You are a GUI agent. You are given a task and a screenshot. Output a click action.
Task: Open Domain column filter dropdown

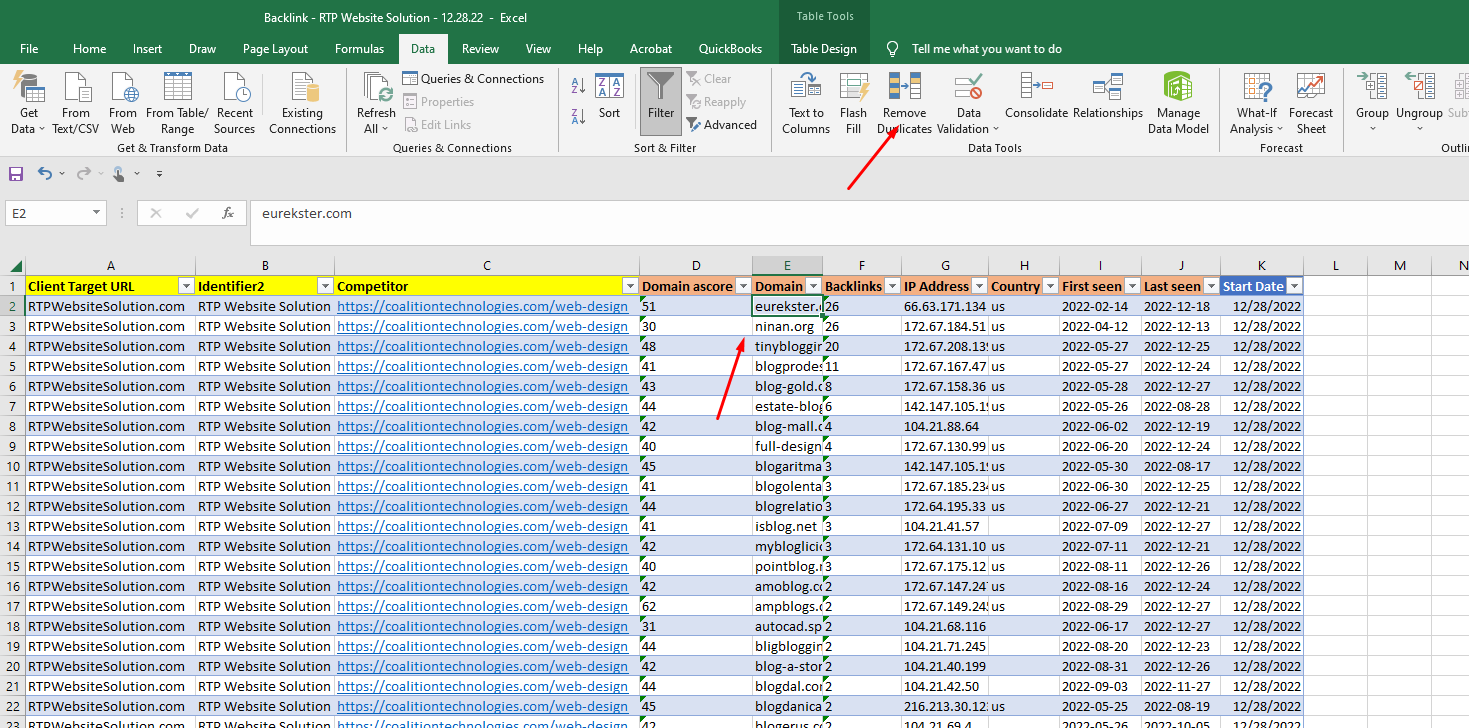[813, 286]
